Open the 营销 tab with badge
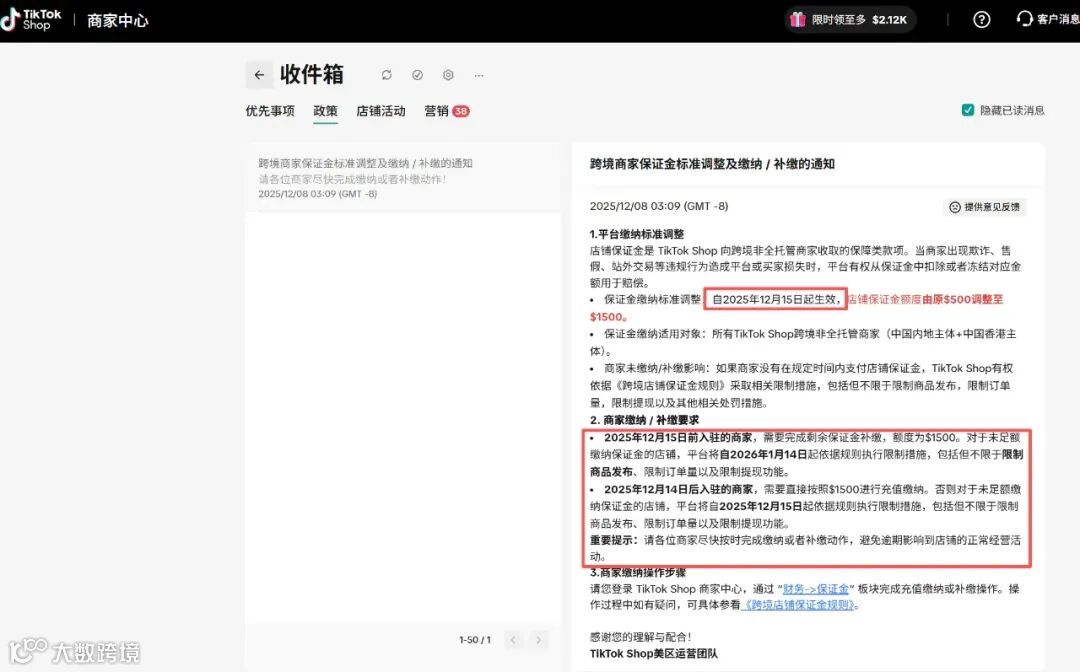Image resolution: width=1080 pixels, height=672 pixels. coord(446,111)
